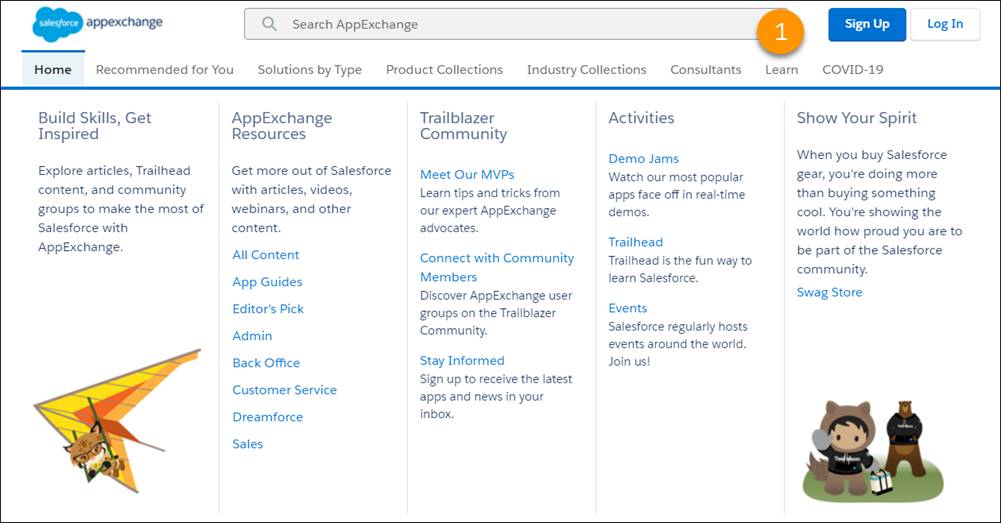Follow the Meet Our MVPs link
The height and width of the screenshot is (523, 1001).
[x=467, y=174]
